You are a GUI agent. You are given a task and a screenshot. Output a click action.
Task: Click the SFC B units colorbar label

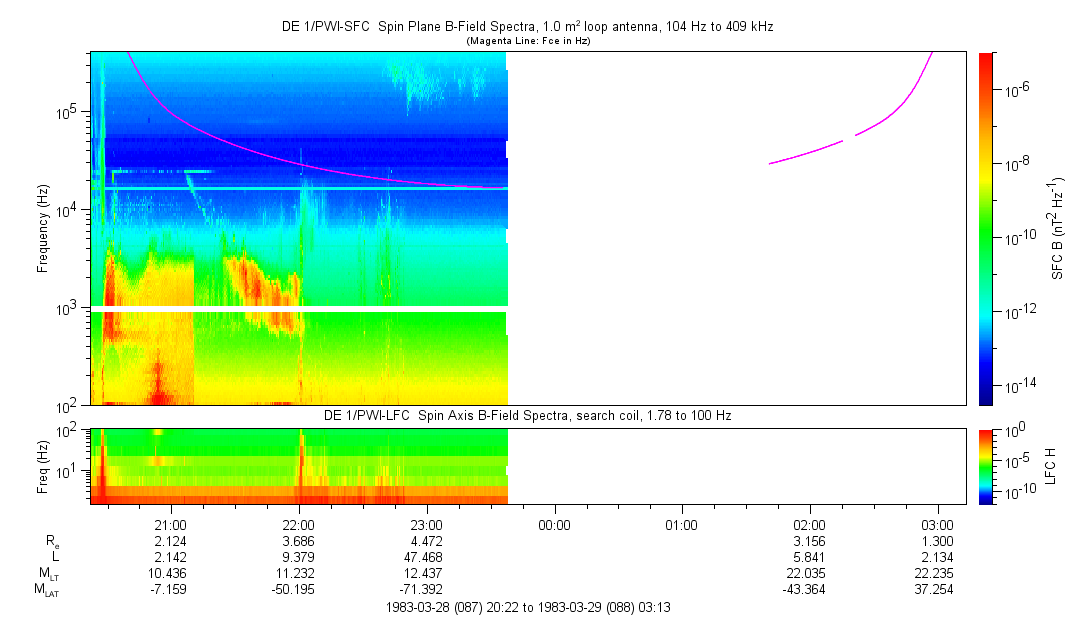(1057, 228)
